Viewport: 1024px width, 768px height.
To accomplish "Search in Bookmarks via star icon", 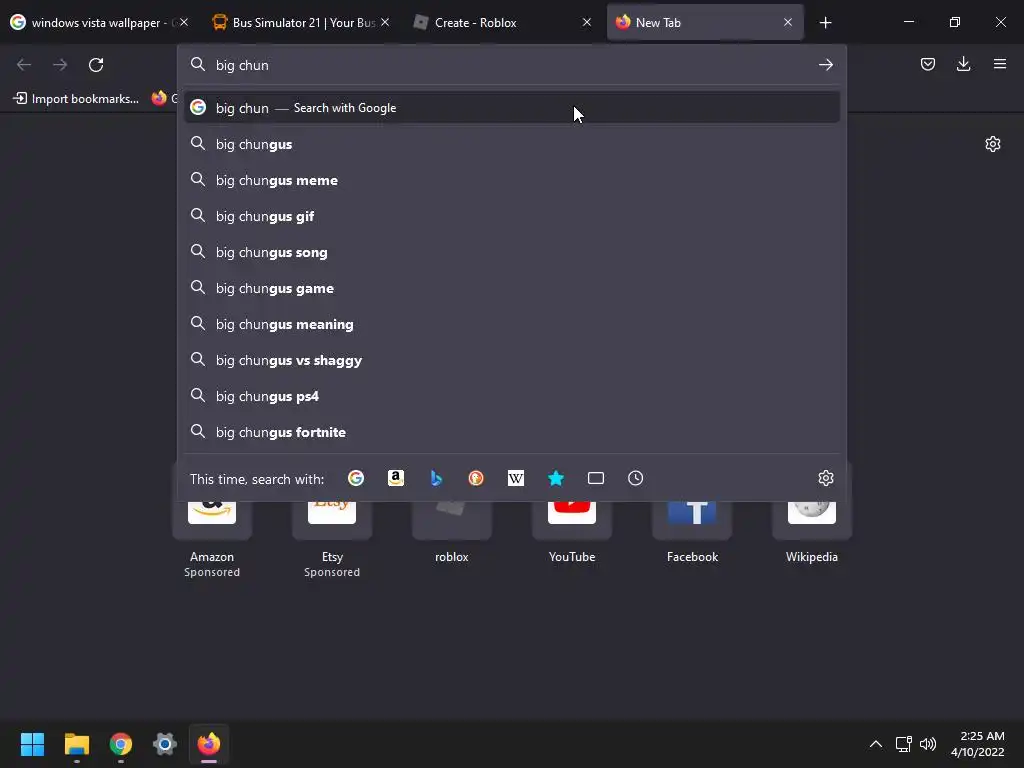I will [556, 478].
